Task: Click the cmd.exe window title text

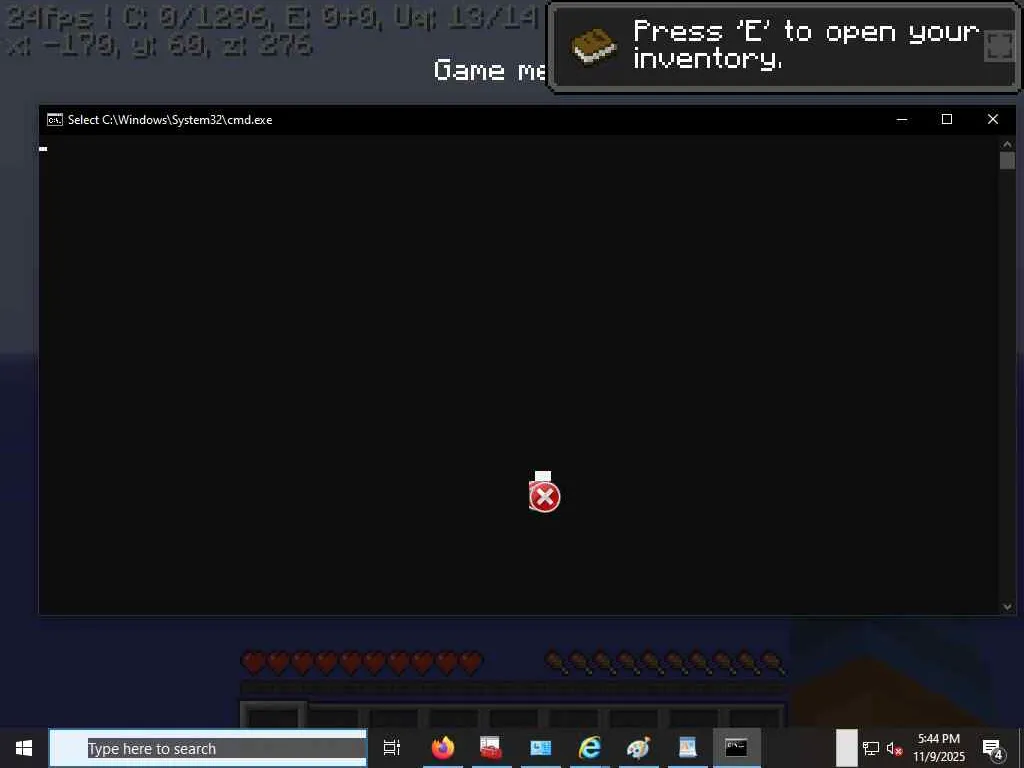Action: pos(170,120)
